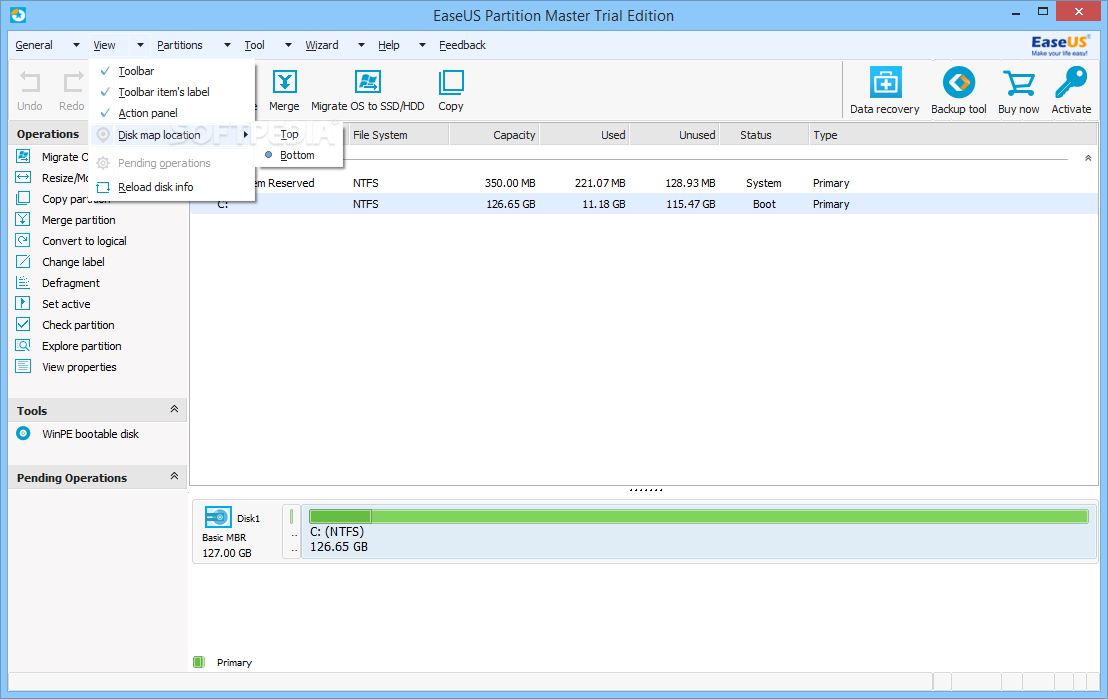Select Bottom for disk map location
1108x699 pixels.
click(x=299, y=155)
